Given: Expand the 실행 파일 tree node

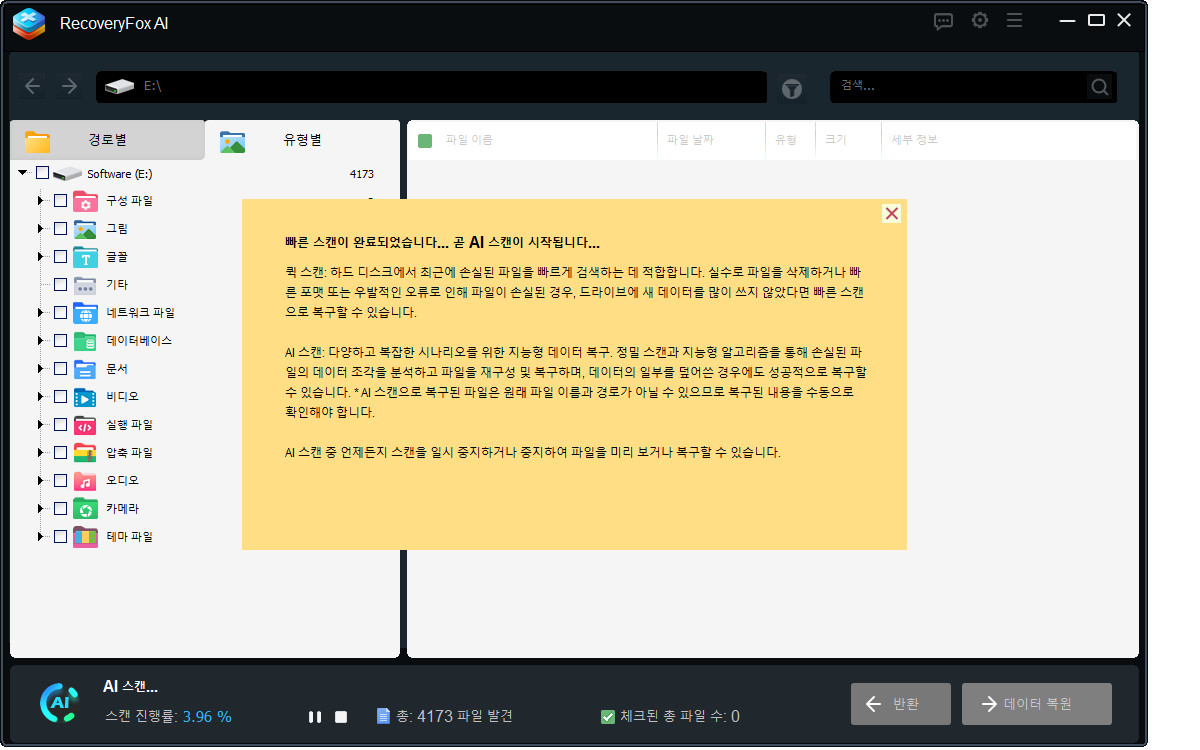Looking at the screenshot, I should (40, 424).
